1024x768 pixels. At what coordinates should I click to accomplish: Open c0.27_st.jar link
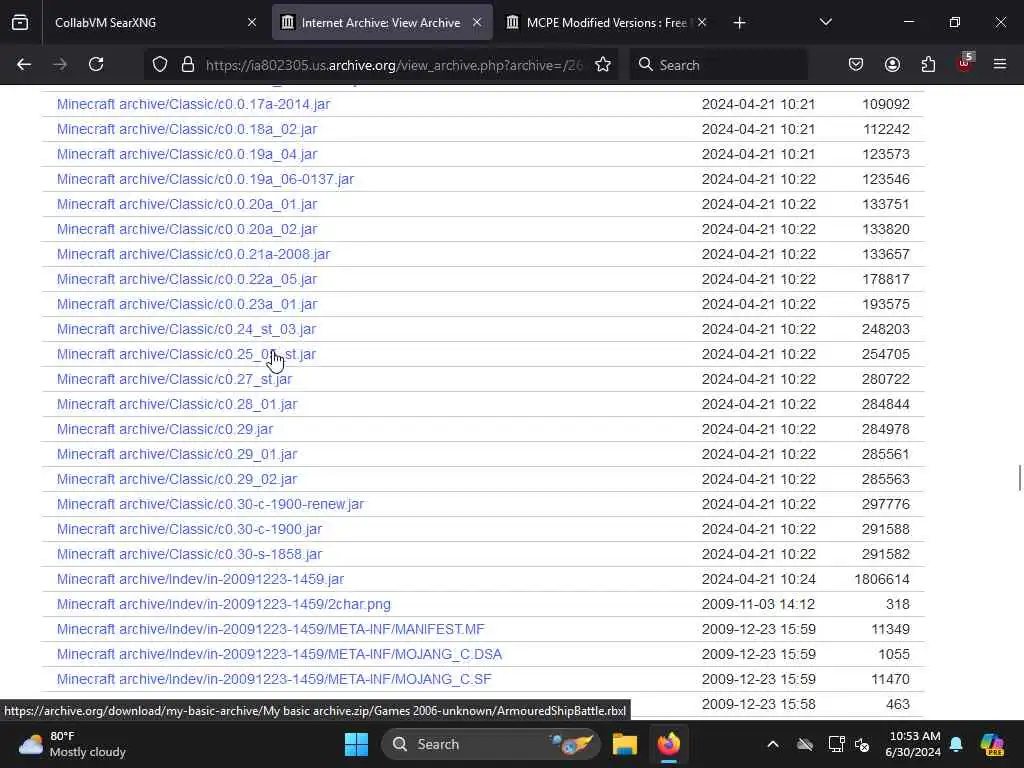pos(174,379)
